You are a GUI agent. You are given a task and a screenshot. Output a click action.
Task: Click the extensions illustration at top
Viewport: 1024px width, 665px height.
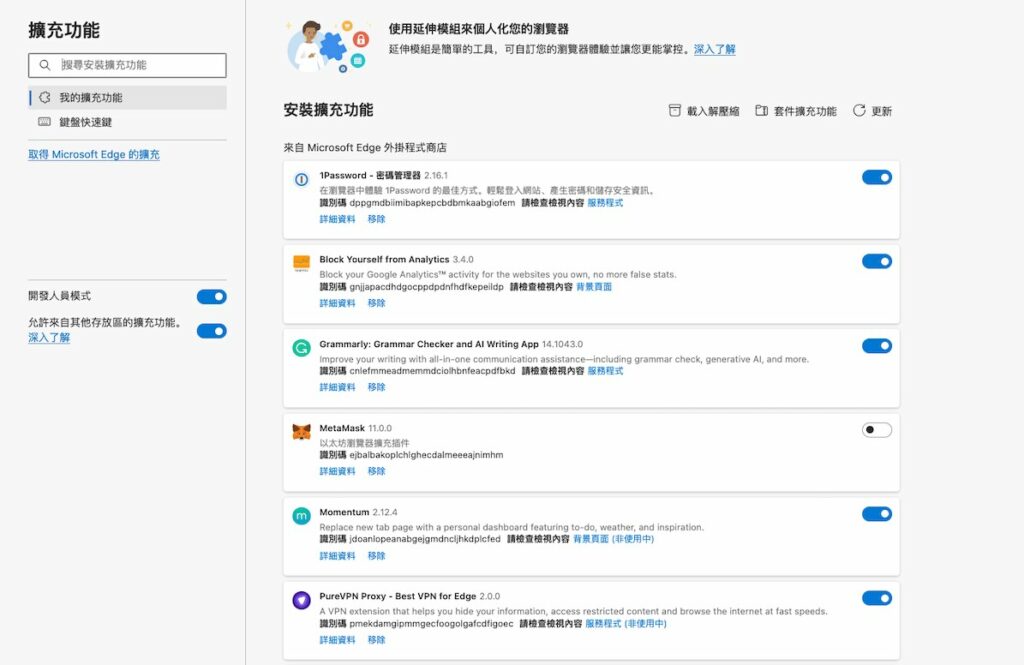tap(328, 45)
